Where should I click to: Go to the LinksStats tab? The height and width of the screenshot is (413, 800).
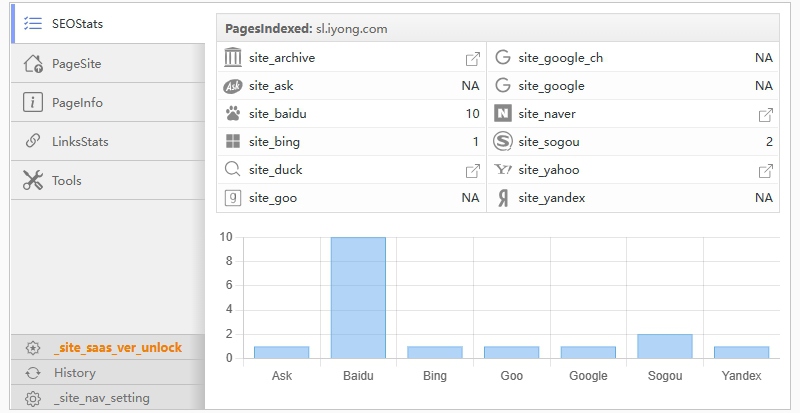(80, 142)
